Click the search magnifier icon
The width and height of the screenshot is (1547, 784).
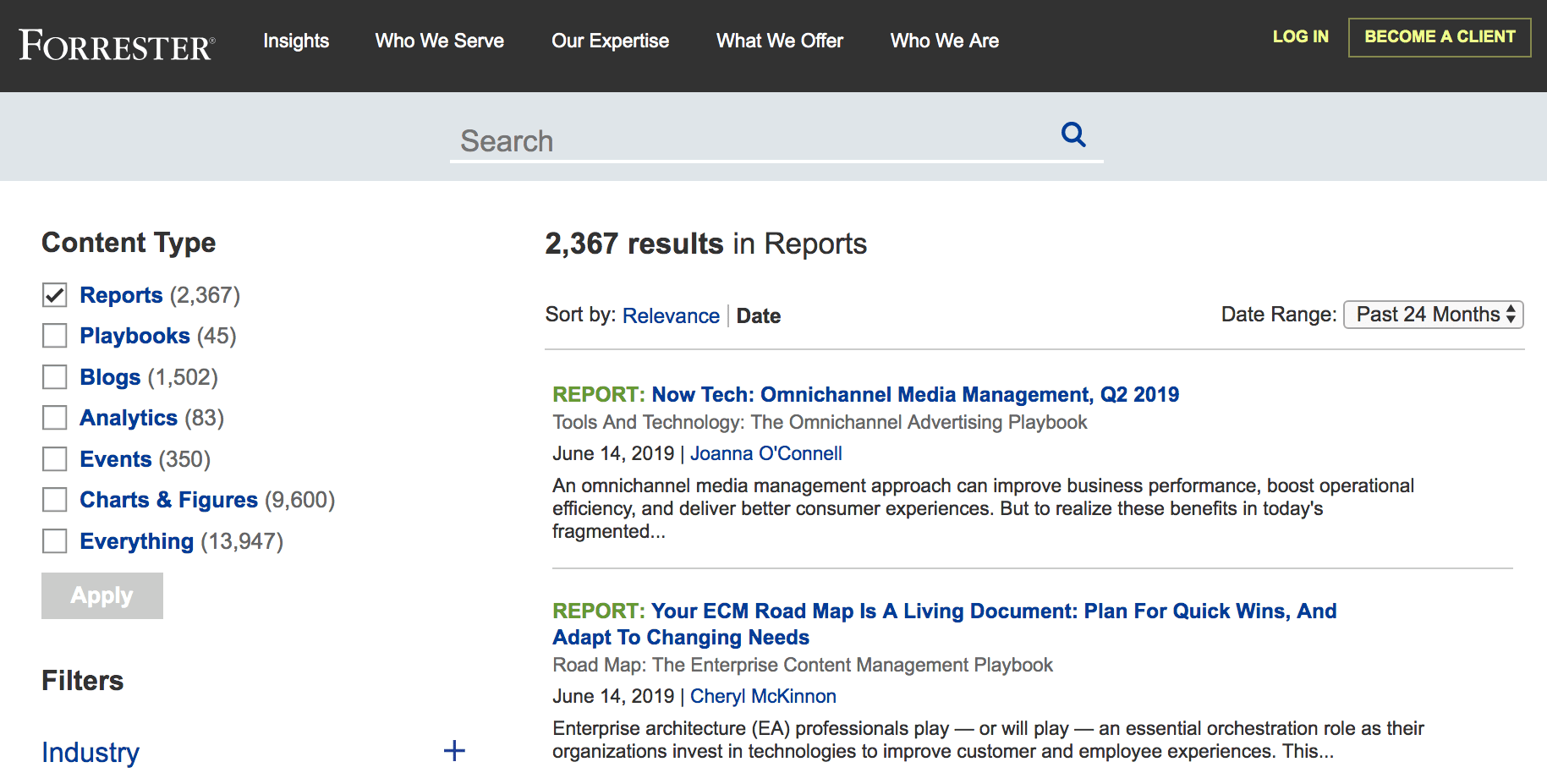pos(1073,134)
